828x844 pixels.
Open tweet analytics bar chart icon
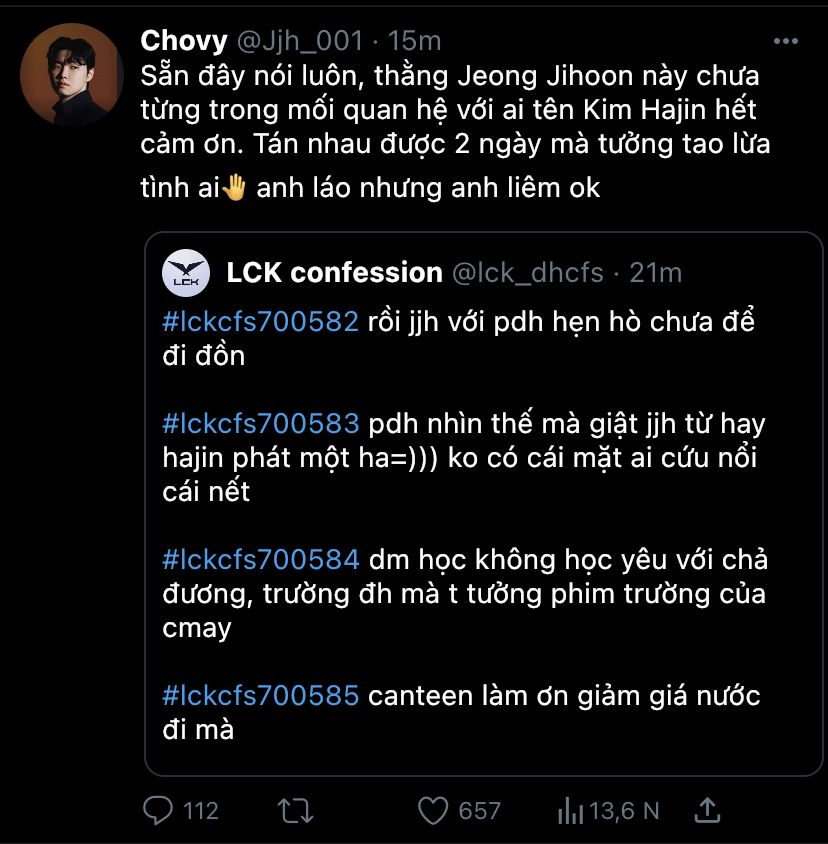[x=569, y=809]
